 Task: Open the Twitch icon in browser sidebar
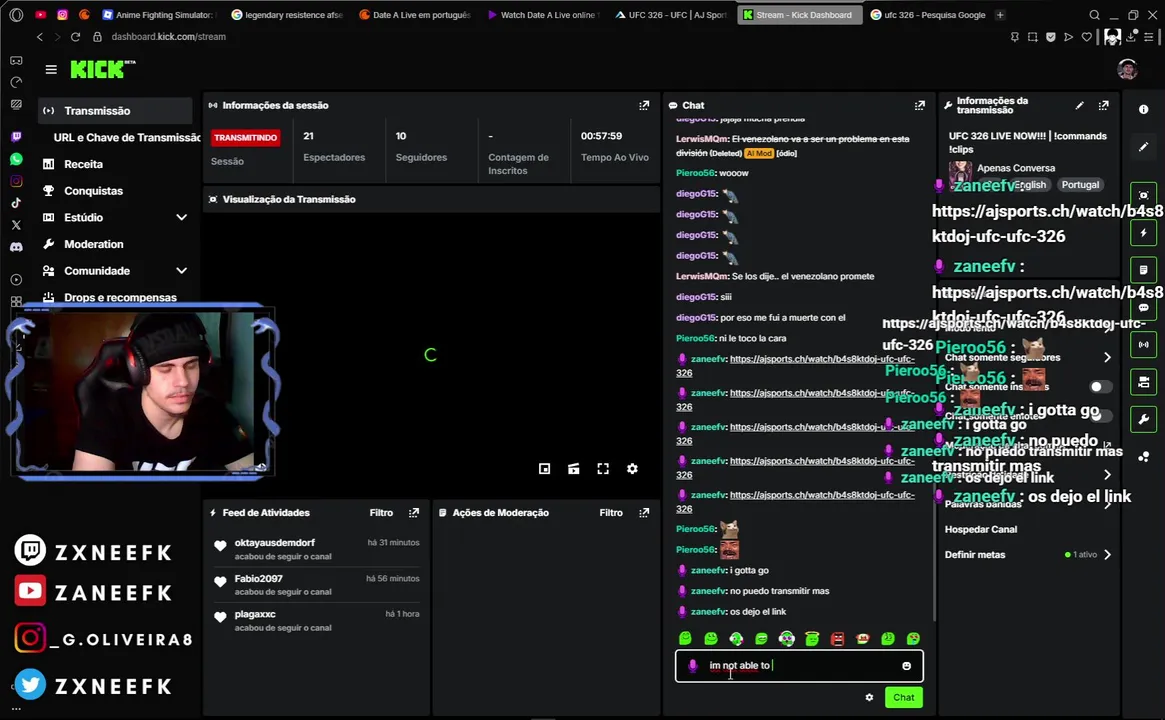tap(16, 137)
